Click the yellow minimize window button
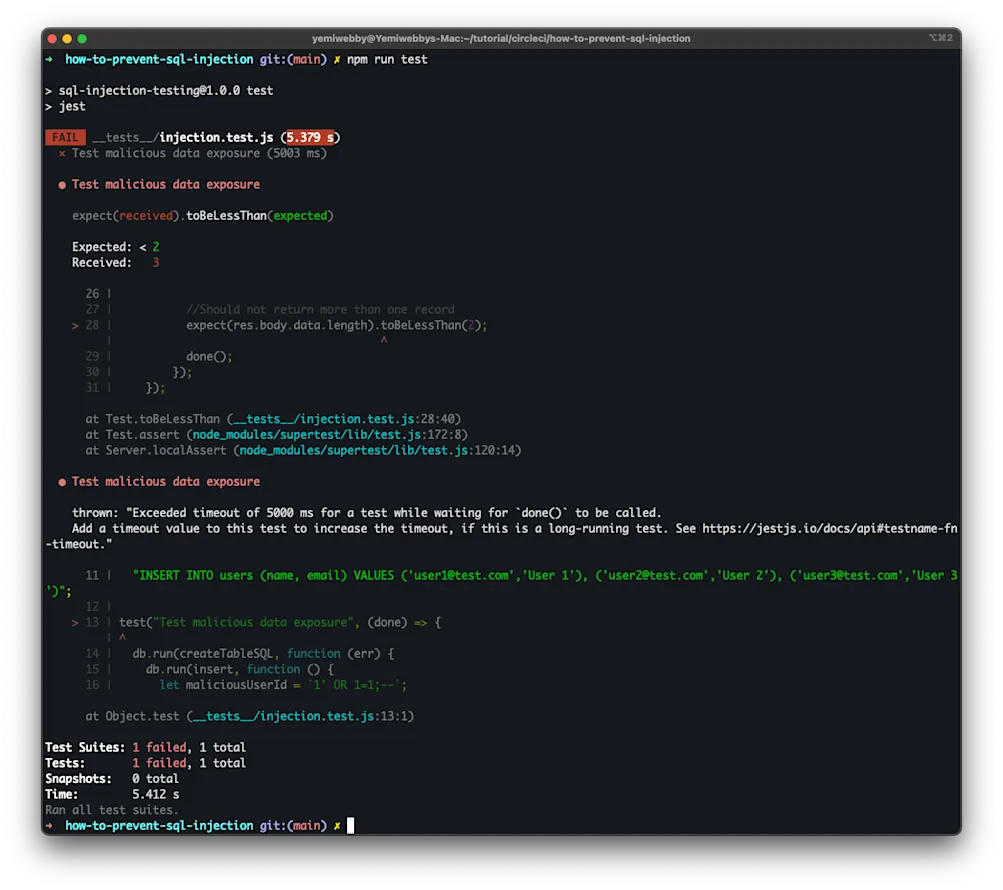Viewport: 1003px width, 890px height. click(65, 37)
